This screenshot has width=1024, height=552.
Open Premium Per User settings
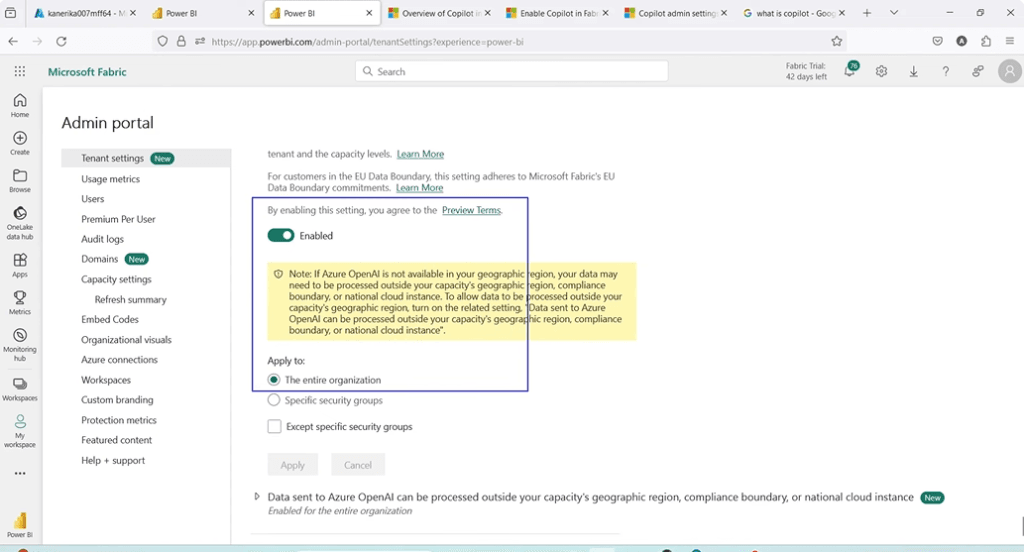coord(118,219)
